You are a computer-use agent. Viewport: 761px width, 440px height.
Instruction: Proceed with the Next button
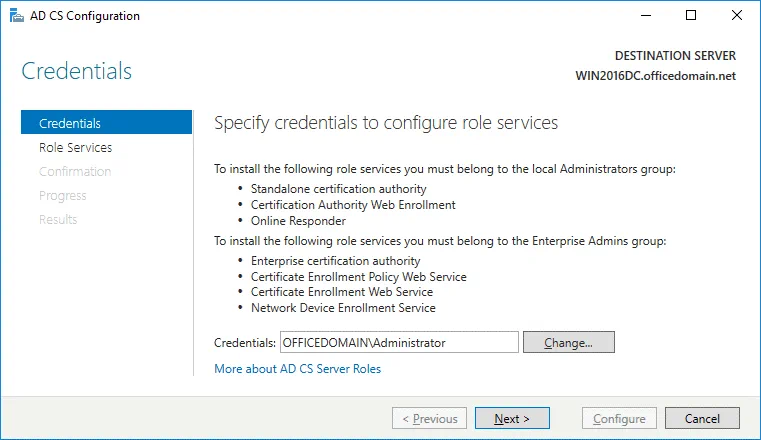pyautogui.click(x=512, y=419)
